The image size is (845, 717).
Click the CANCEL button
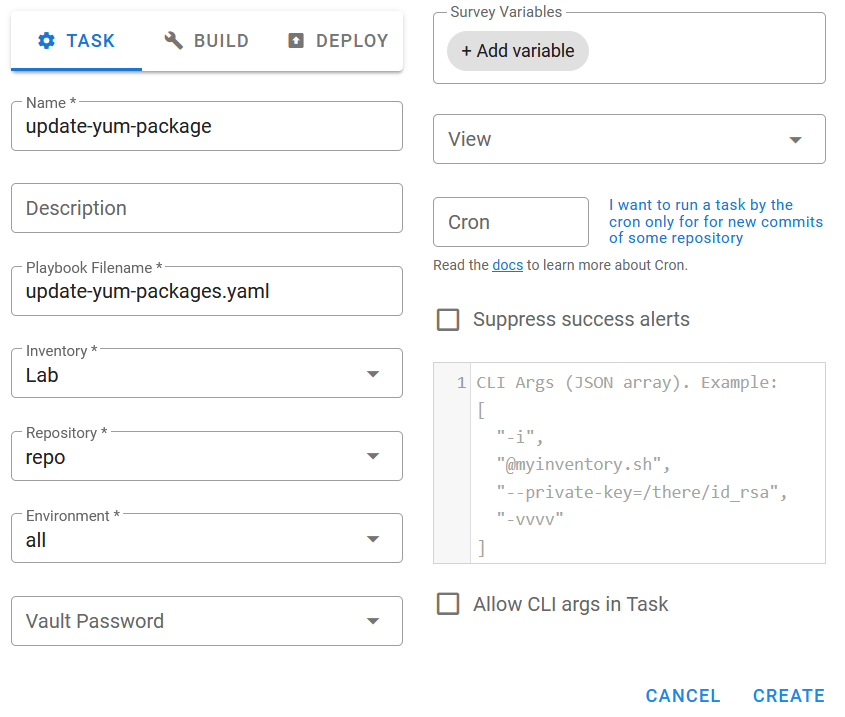point(683,696)
